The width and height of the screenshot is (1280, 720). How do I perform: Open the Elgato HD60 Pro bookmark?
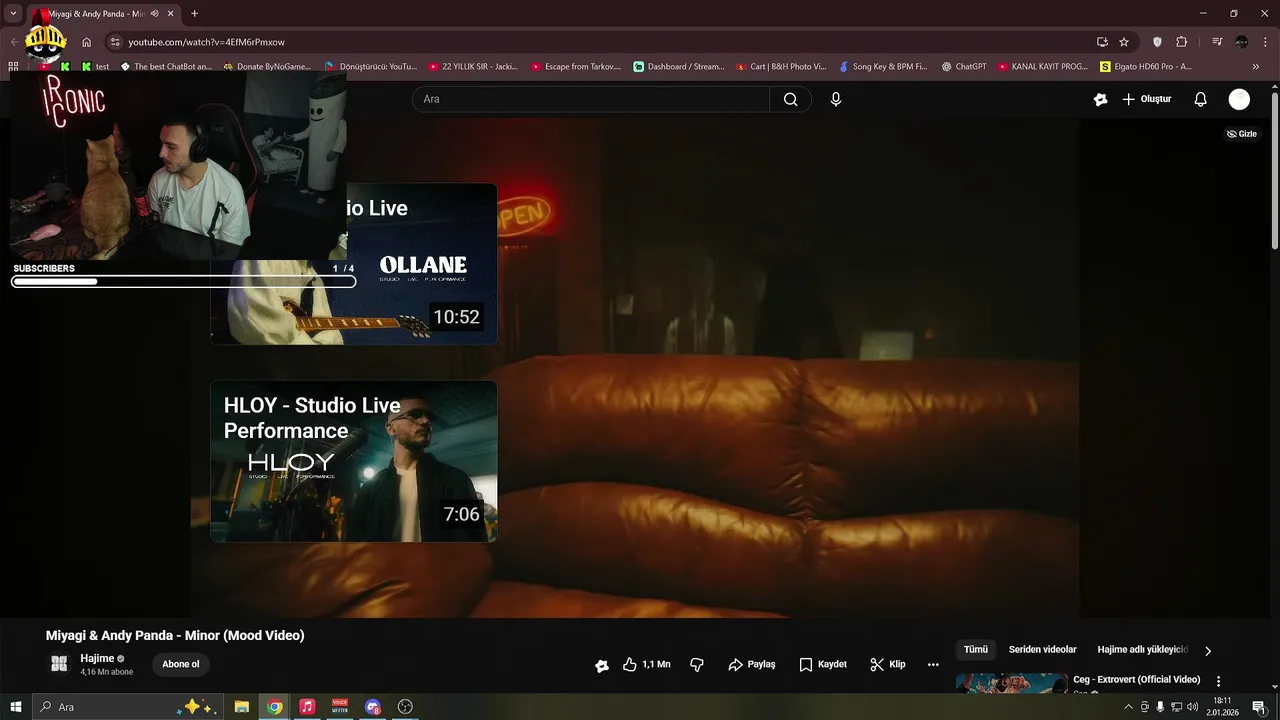tap(1147, 67)
